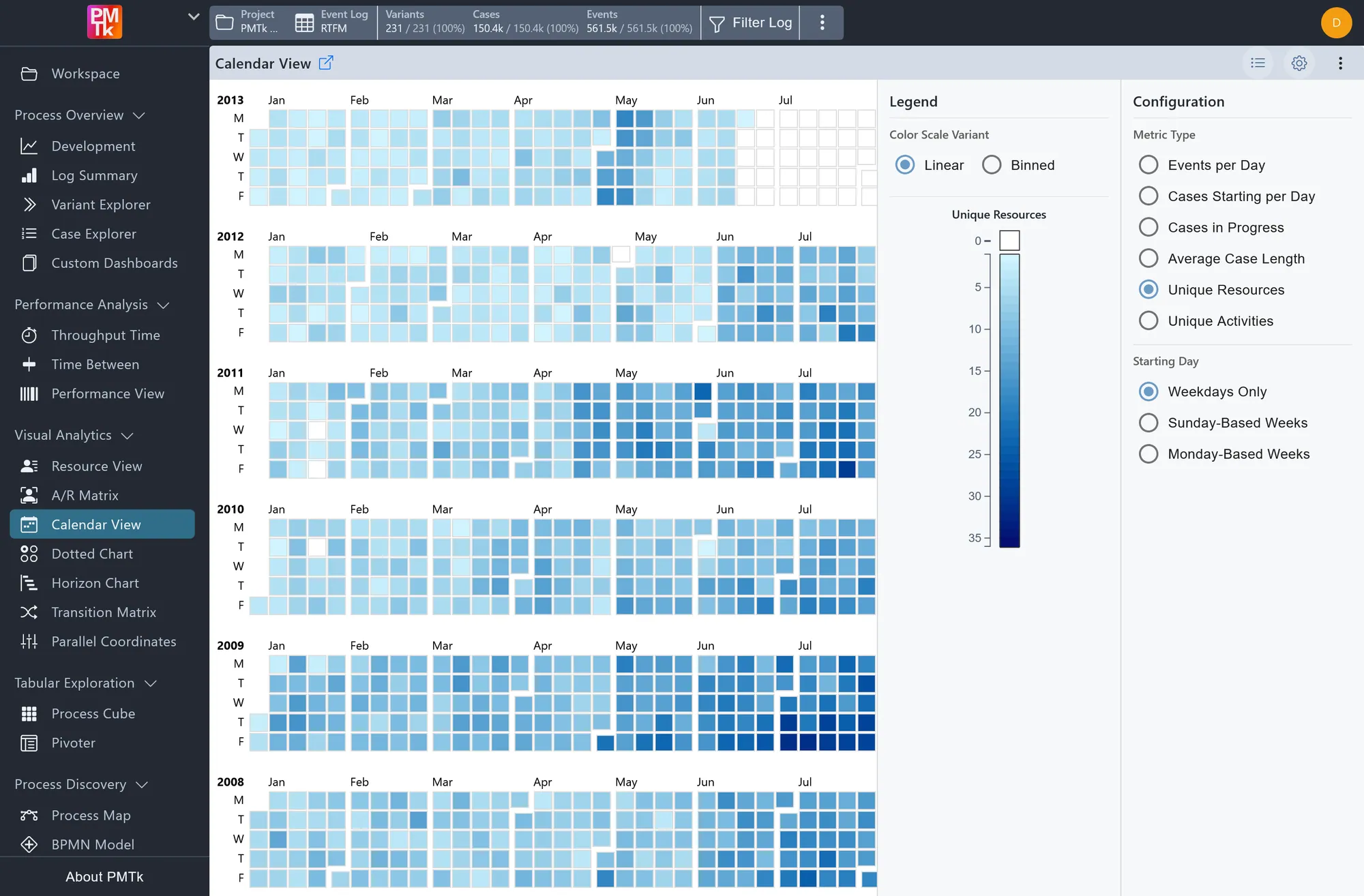Open the A/R Matrix menu item

(x=102, y=496)
